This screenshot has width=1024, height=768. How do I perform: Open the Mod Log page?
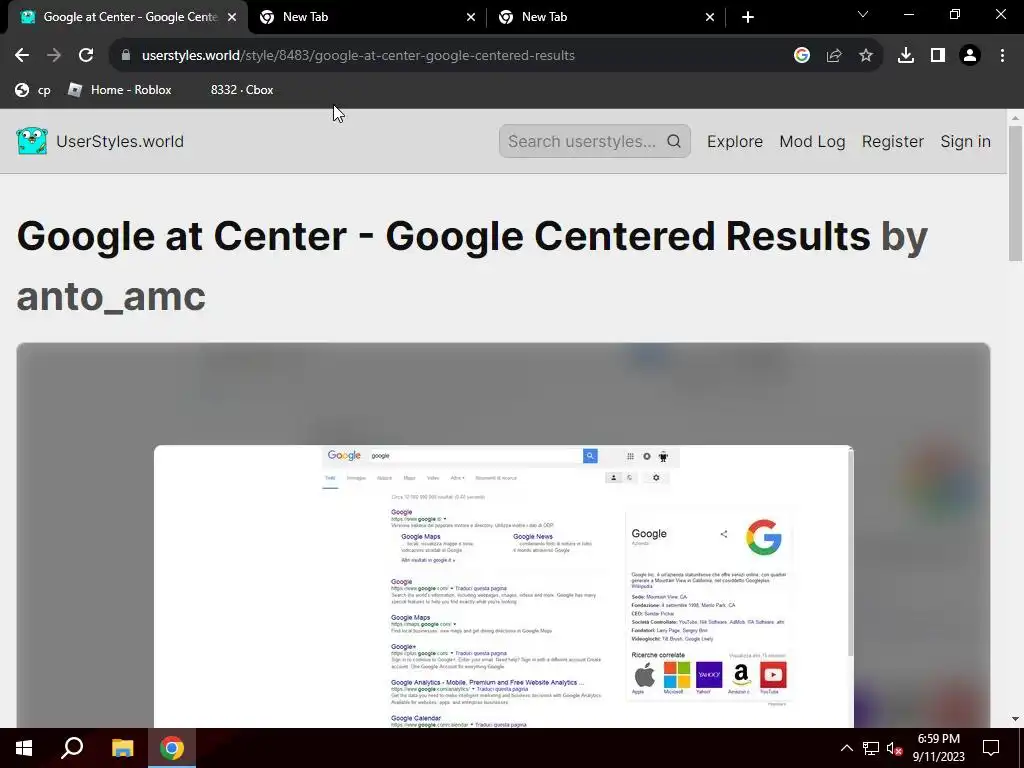point(812,141)
